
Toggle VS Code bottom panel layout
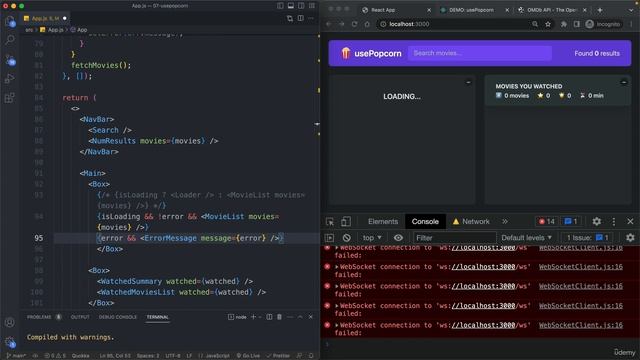coord(291,6)
